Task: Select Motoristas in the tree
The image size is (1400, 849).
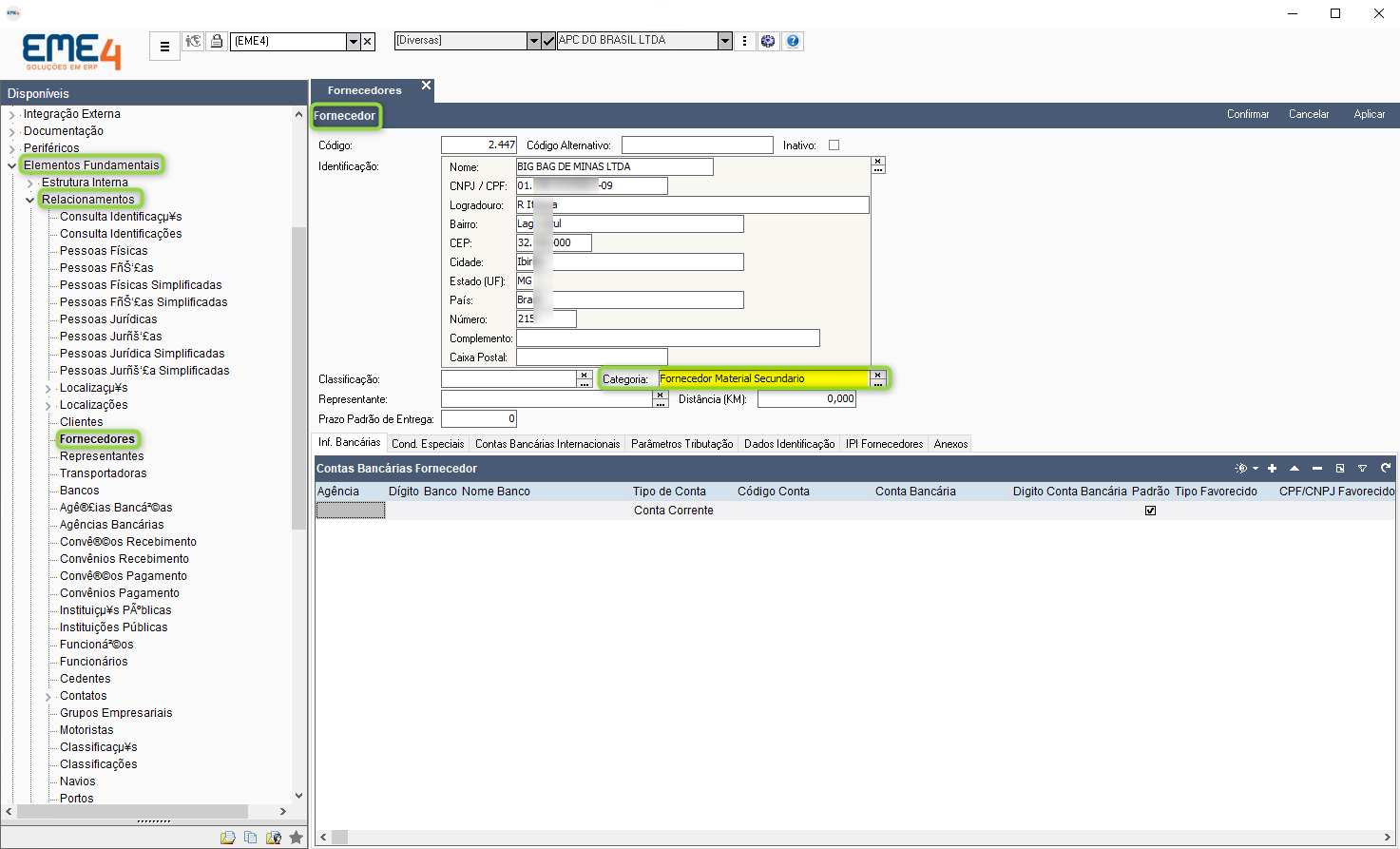Action: [86, 730]
